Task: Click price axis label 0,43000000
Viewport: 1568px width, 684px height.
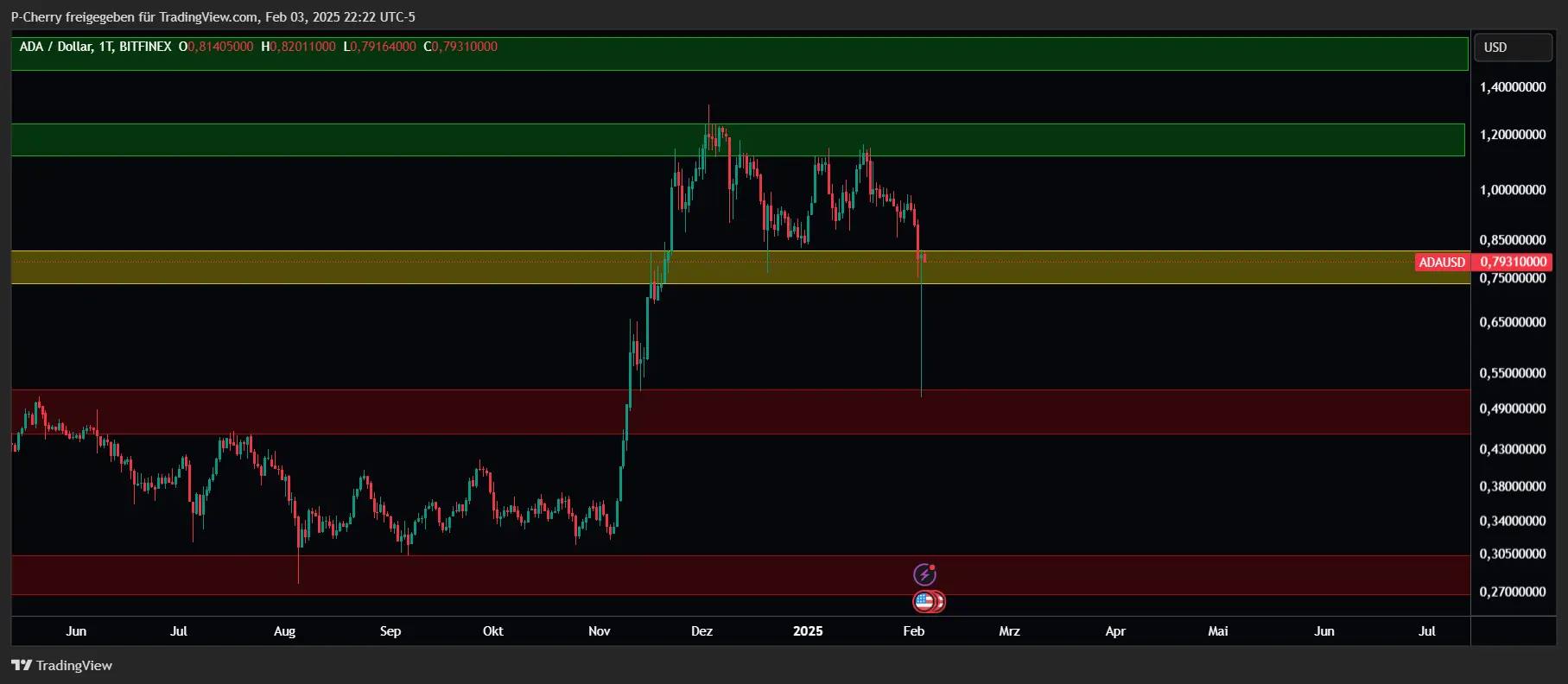Action: (x=1513, y=449)
